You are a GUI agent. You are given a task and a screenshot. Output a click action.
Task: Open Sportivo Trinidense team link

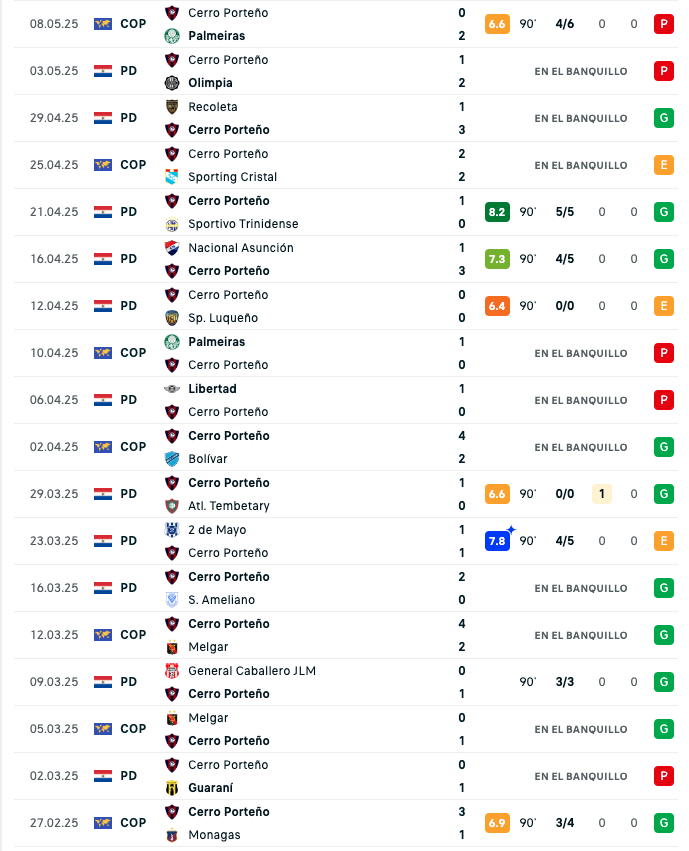(243, 224)
